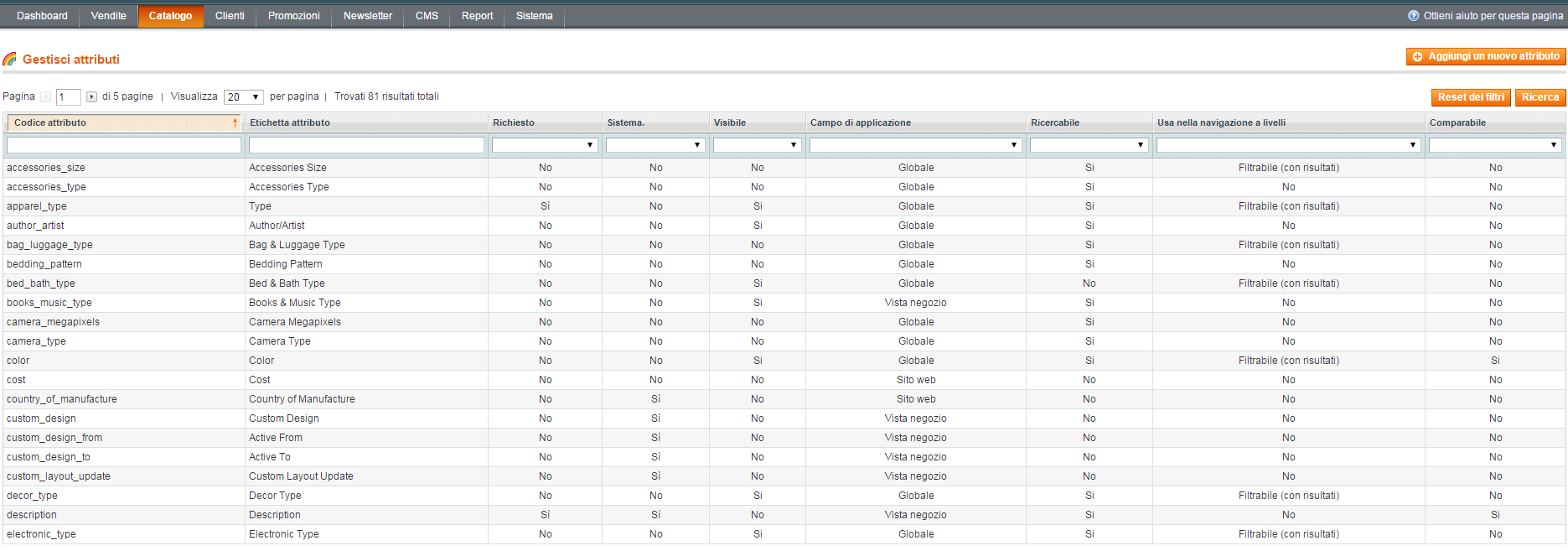Select the accessories_size row
Image resolution: width=1568 pixels, height=551 pixels.
(784, 168)
